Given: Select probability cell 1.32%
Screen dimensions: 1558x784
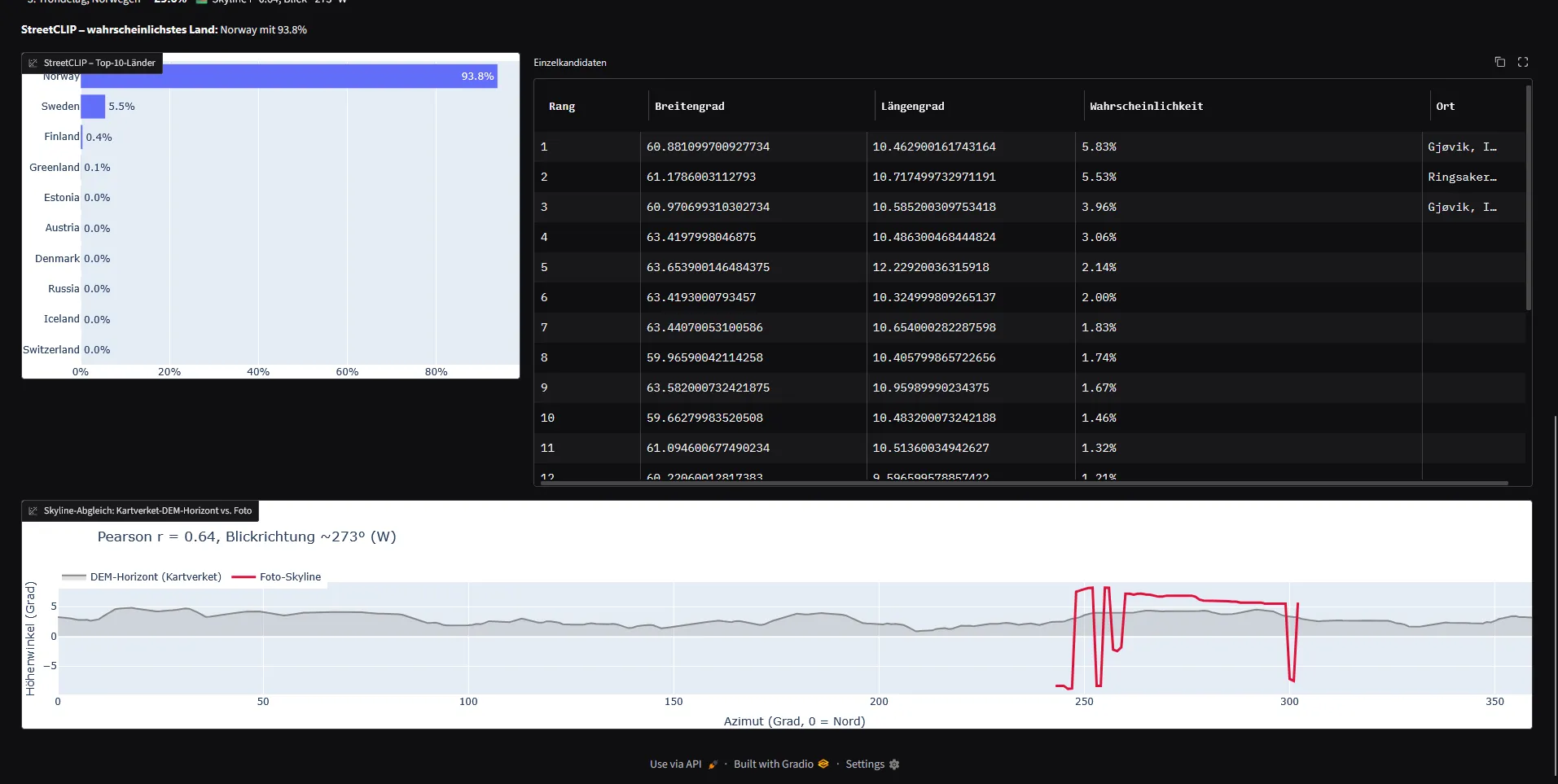Looking at the screenshot, I should (1249, 448).
